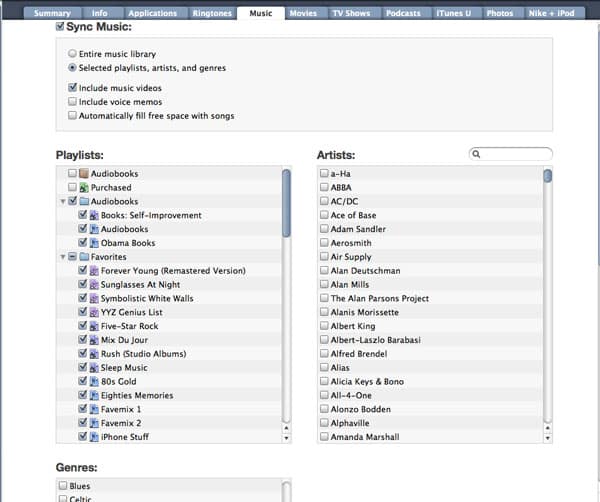600x502 pixels.
Task: Collapse the Audiobooks folder disclosure triangle
Action: (63, 201)
